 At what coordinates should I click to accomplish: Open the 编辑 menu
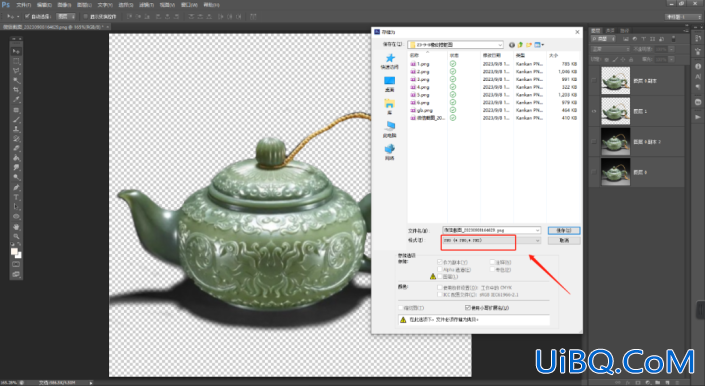click(44, 5)
